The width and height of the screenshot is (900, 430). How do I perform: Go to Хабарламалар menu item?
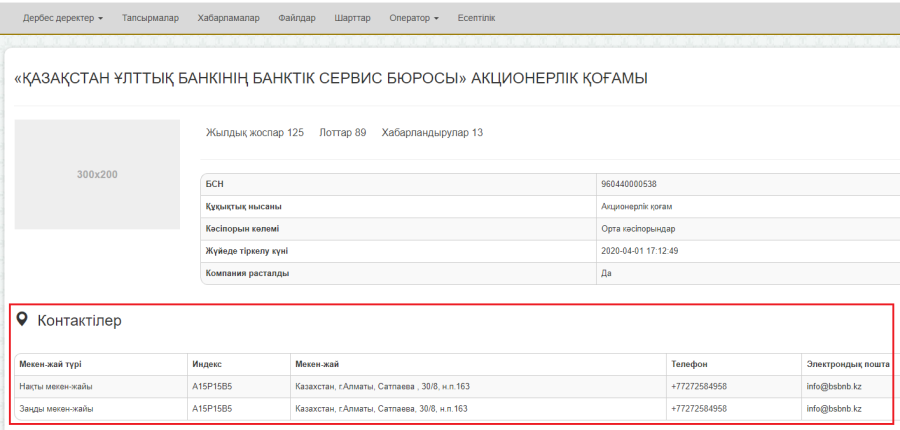click(229, 18)
